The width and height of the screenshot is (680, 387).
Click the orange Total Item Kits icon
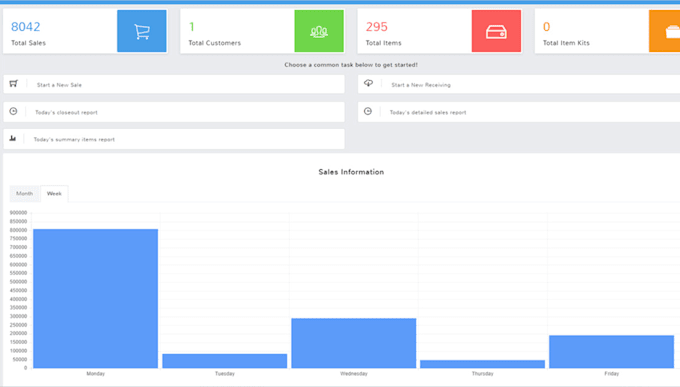(665, 31)
